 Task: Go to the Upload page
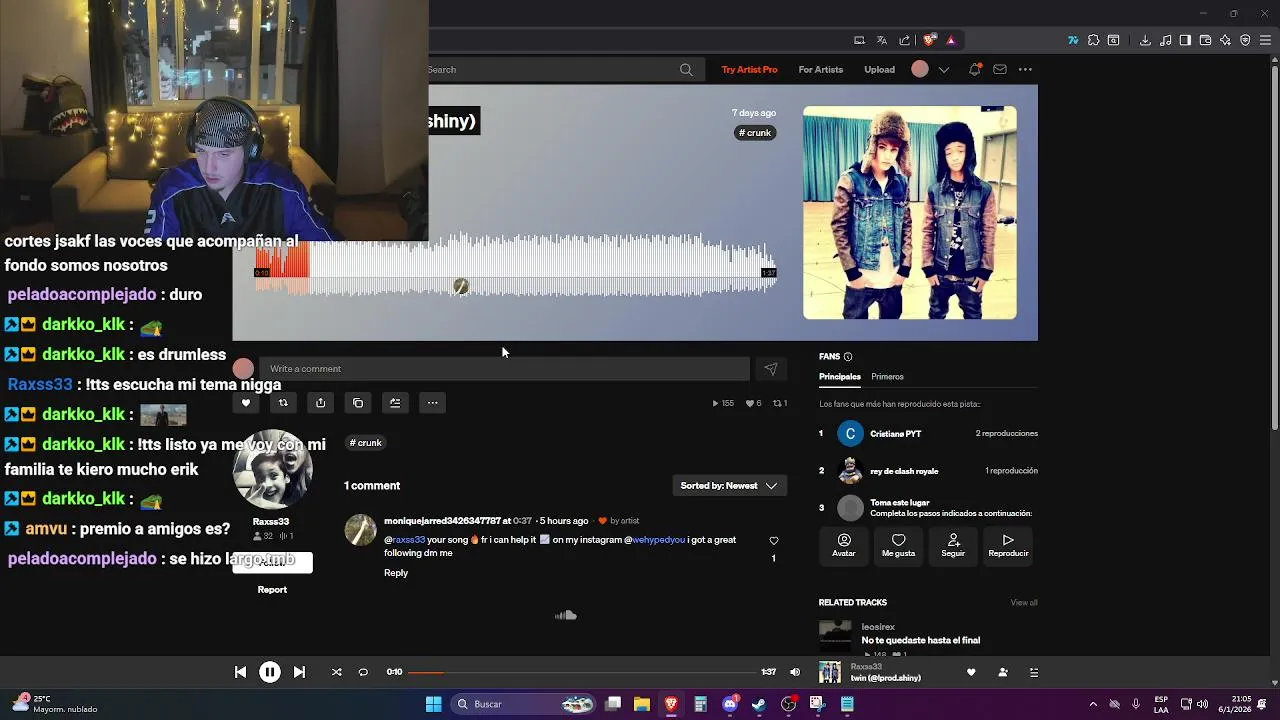click(x=880, y=70)
